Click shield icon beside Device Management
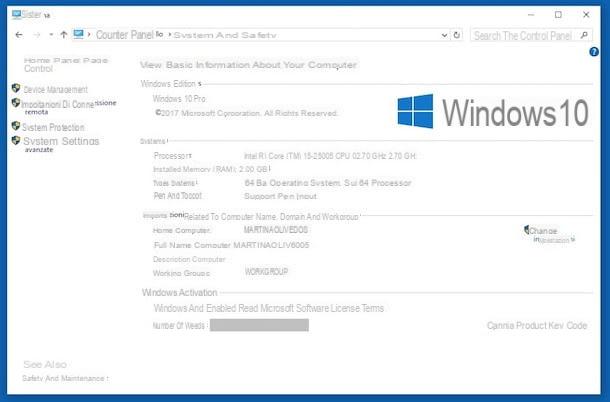This screenshot has height=402, width=610. pos(16,88)
